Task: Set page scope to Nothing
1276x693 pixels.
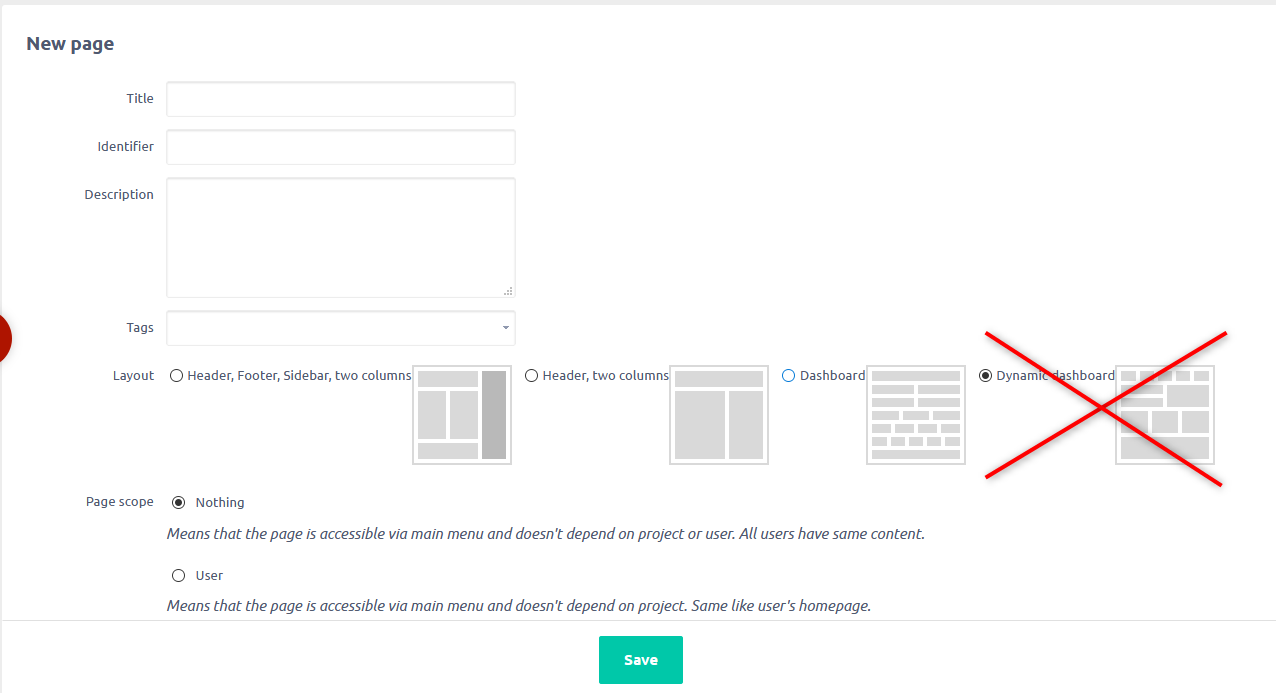Action: pyautogui.click(x=179, y=502)
